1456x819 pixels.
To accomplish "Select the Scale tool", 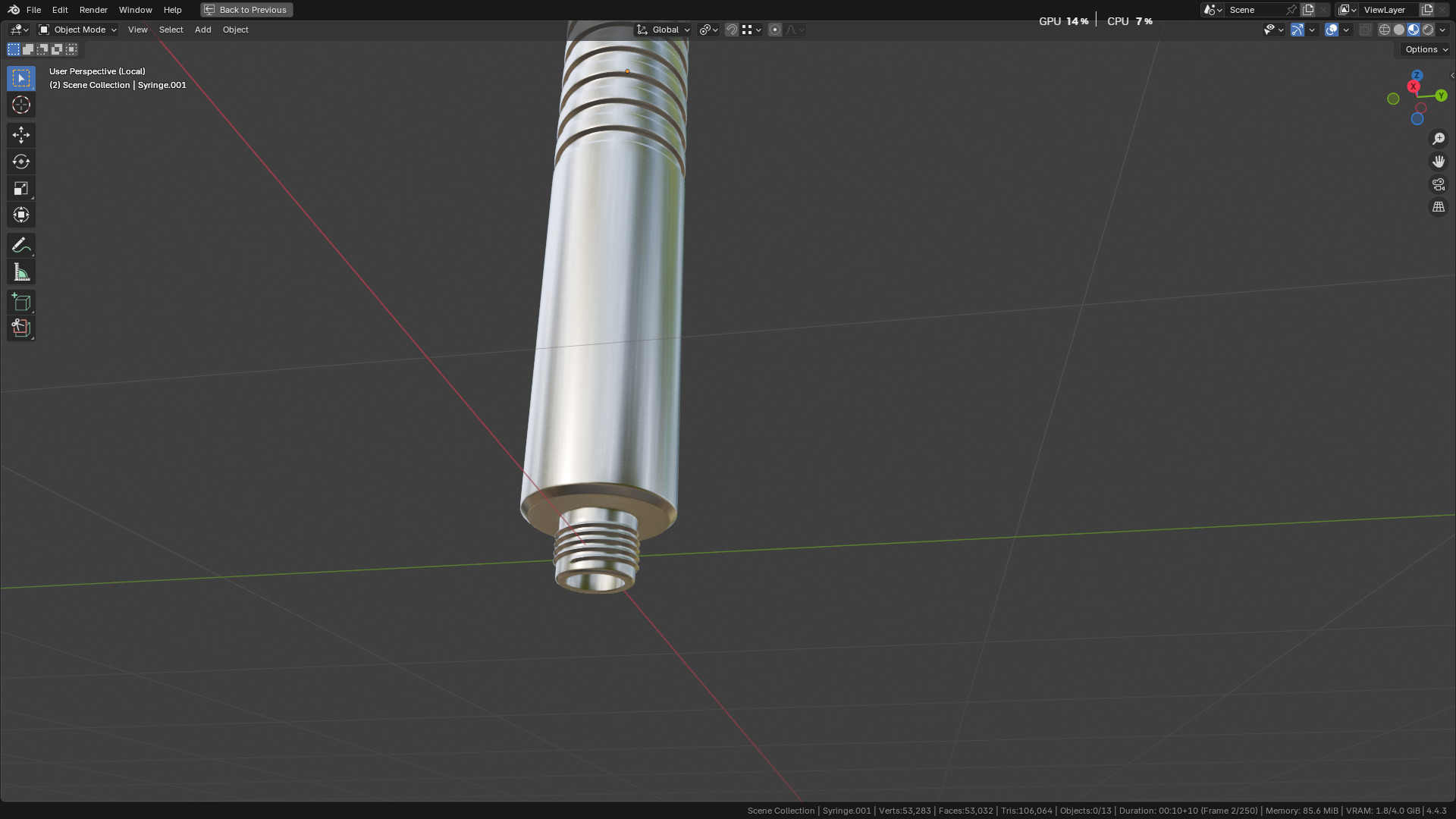I will 21,188.
